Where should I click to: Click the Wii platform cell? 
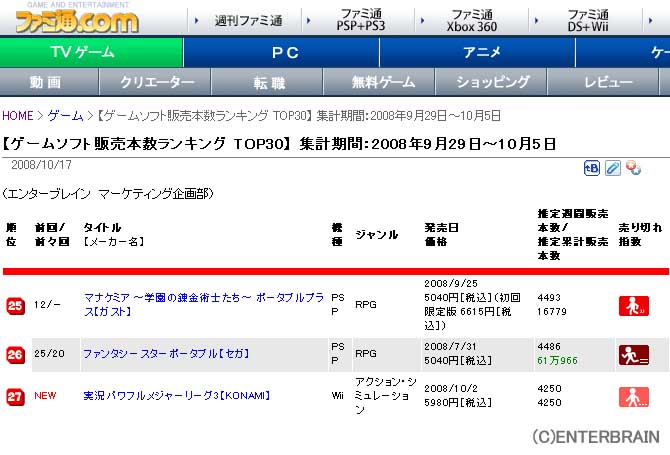(338, 396)
